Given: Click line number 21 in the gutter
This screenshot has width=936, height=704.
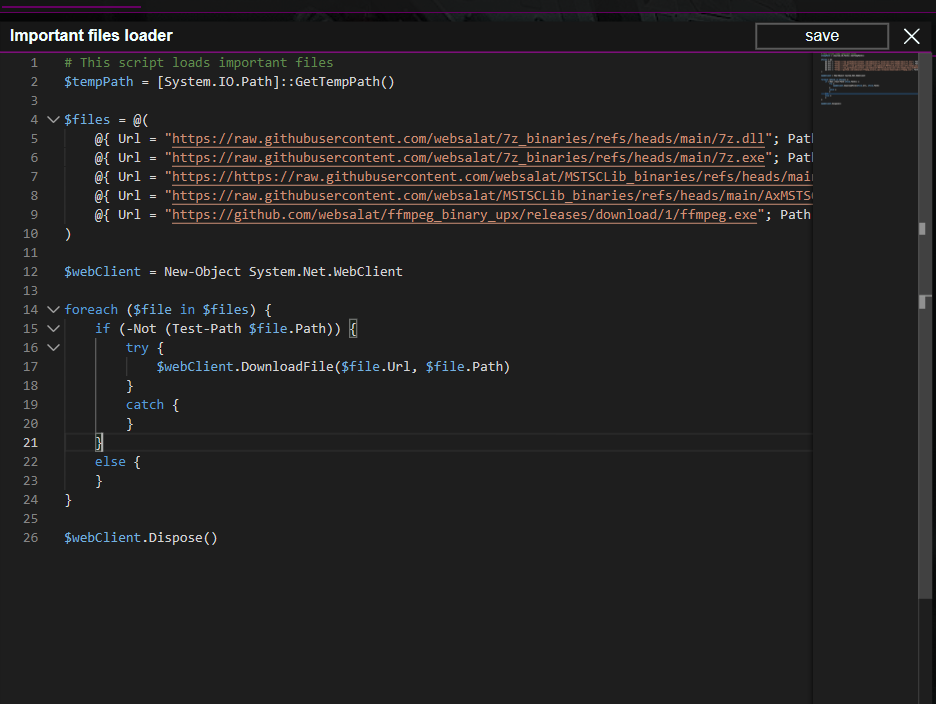Looking at the screenshot, I should [x=30, y=442].
